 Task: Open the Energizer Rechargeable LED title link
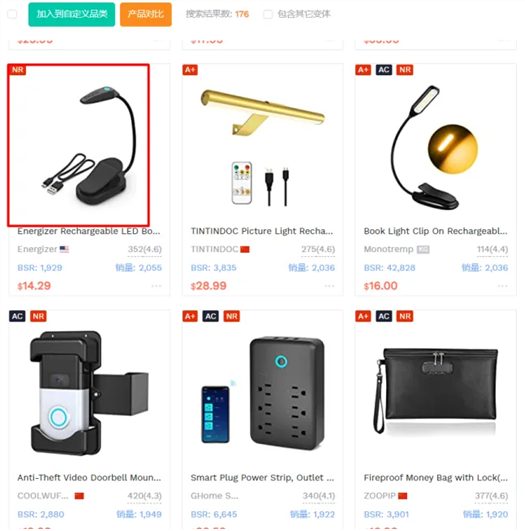tap(89, 231)
